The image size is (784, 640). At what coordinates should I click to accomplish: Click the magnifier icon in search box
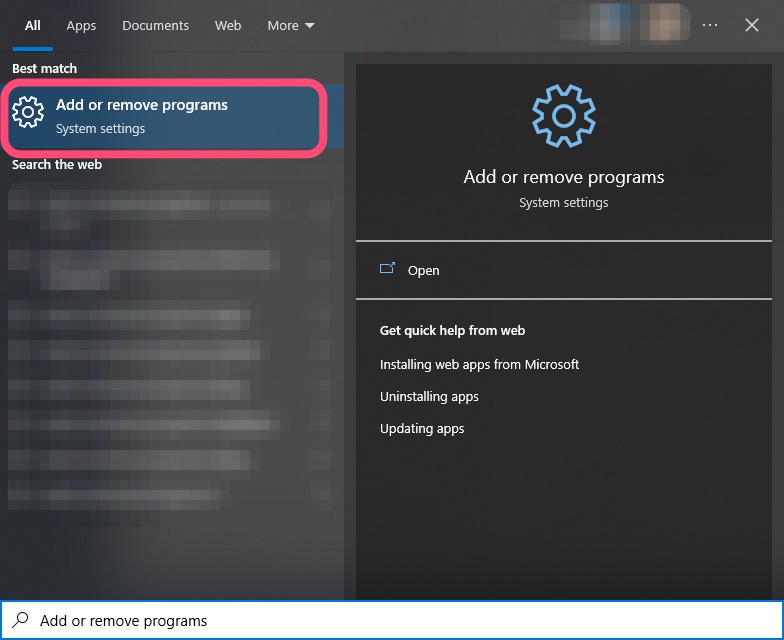click(20, 620)
